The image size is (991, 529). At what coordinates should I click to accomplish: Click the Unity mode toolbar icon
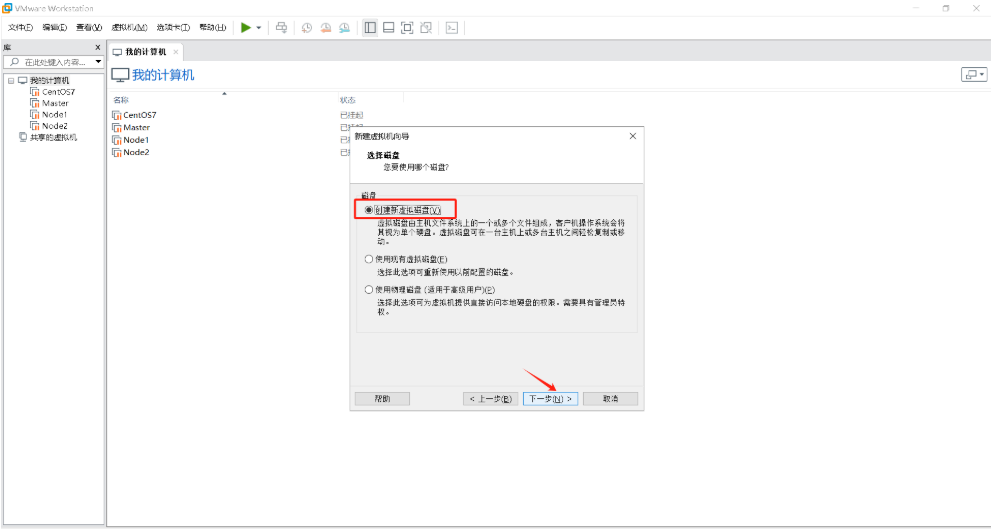point(426,27)
